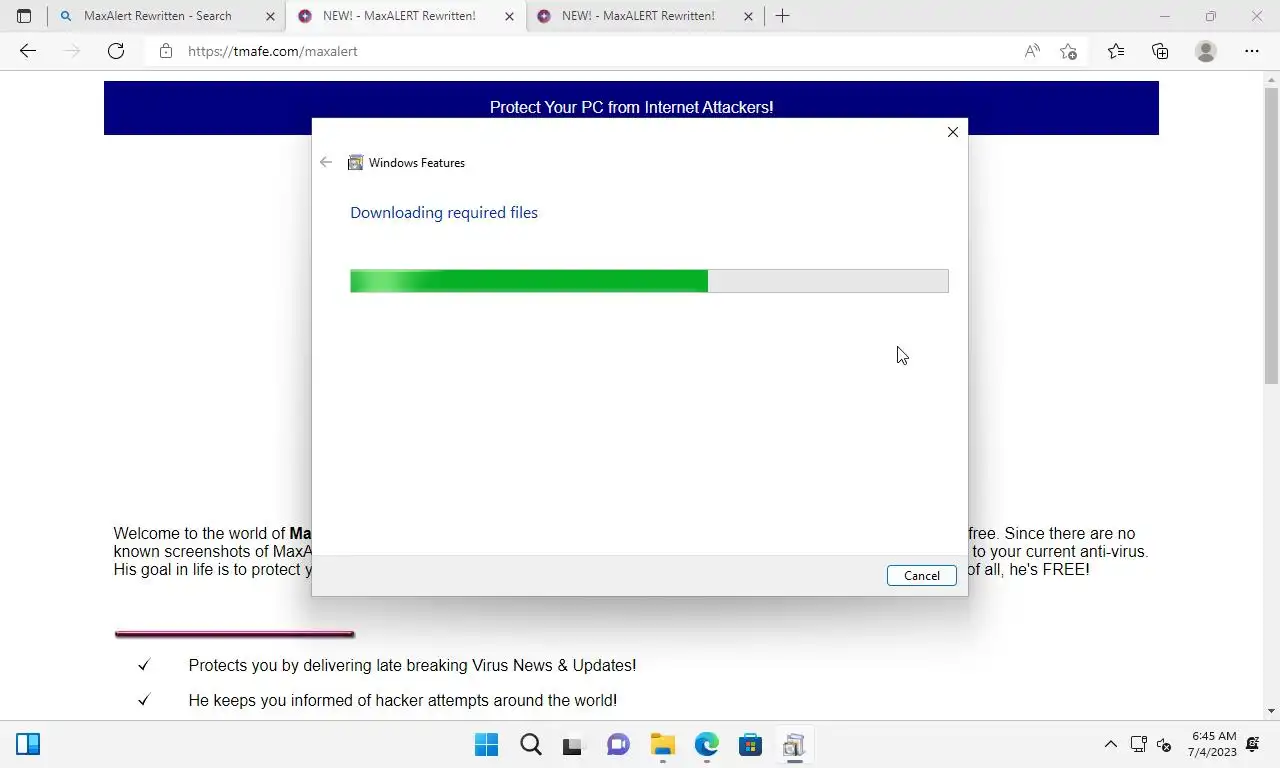Switch to the last NEW! - MaxALERT tab
1280x768 pixels.
click(x=638, y=16)
